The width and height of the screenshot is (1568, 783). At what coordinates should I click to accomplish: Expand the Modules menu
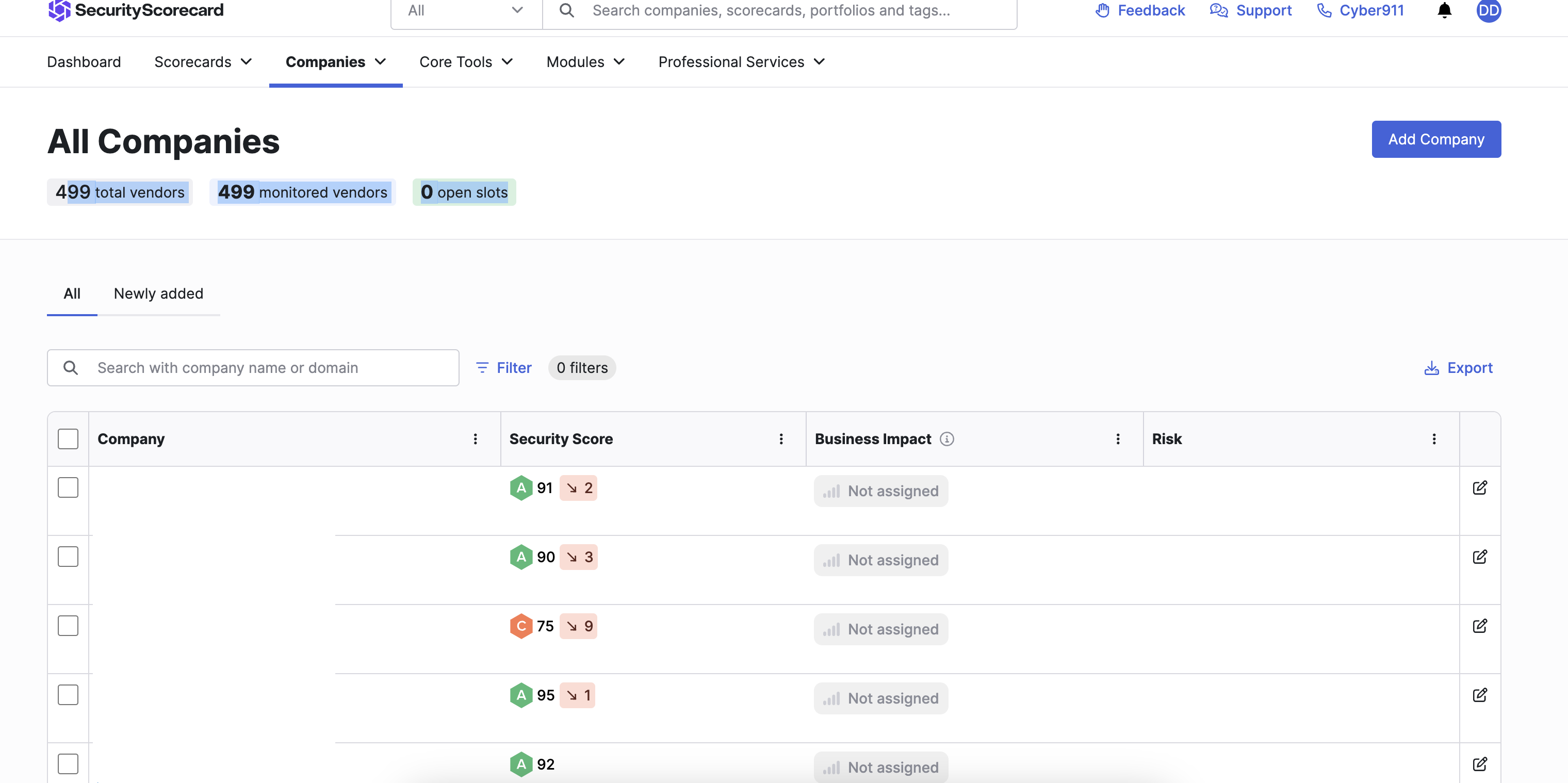coord(585,62)
